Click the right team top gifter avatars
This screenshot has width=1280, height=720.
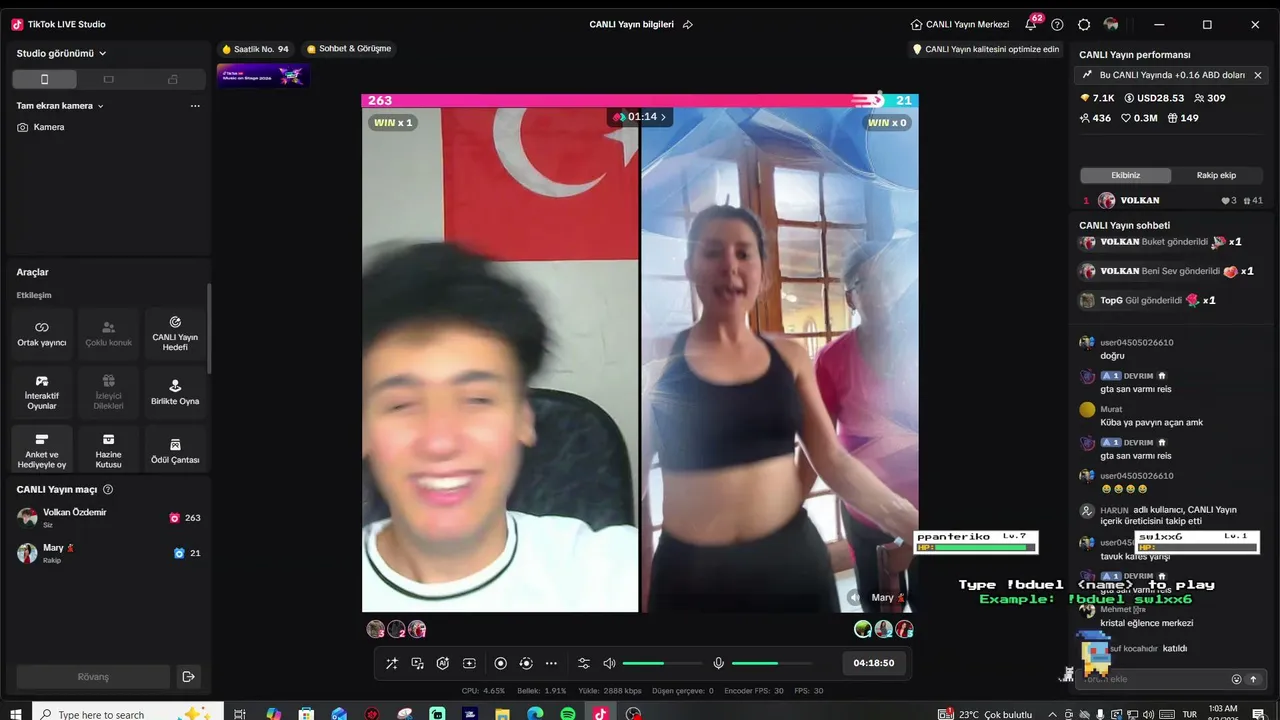pos(884,629)
